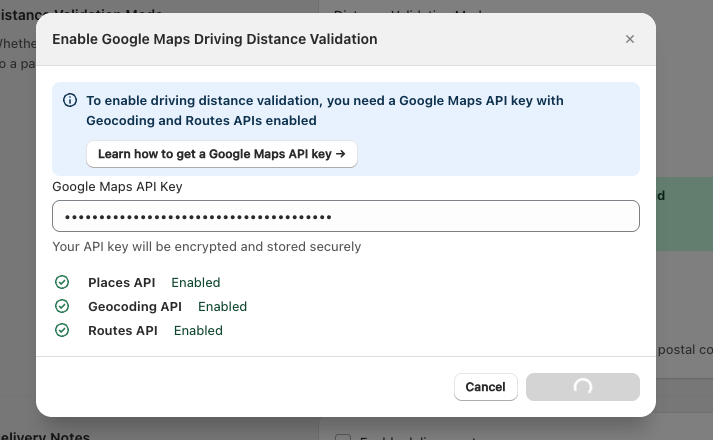Open Learn how to get API key link

222,154
